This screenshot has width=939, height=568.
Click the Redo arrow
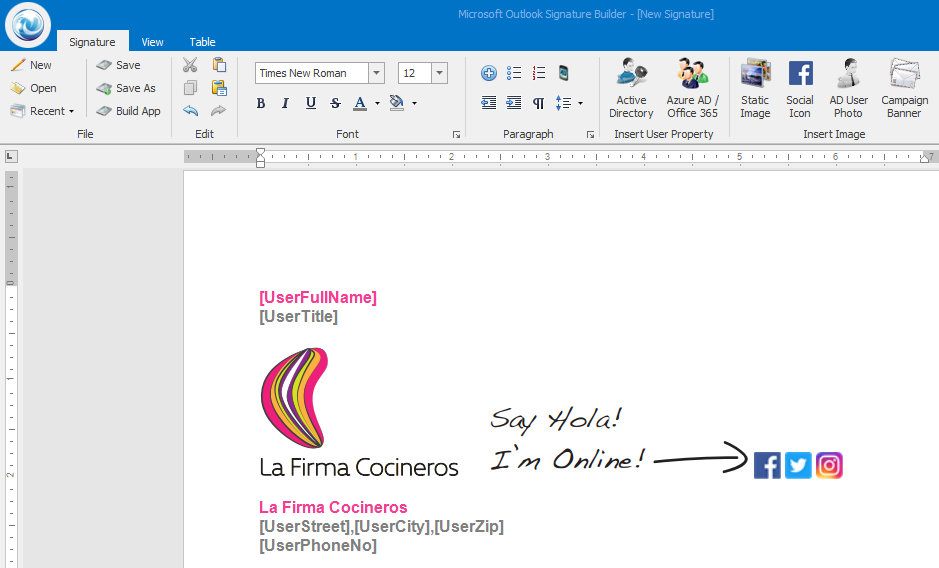(219, 111)
